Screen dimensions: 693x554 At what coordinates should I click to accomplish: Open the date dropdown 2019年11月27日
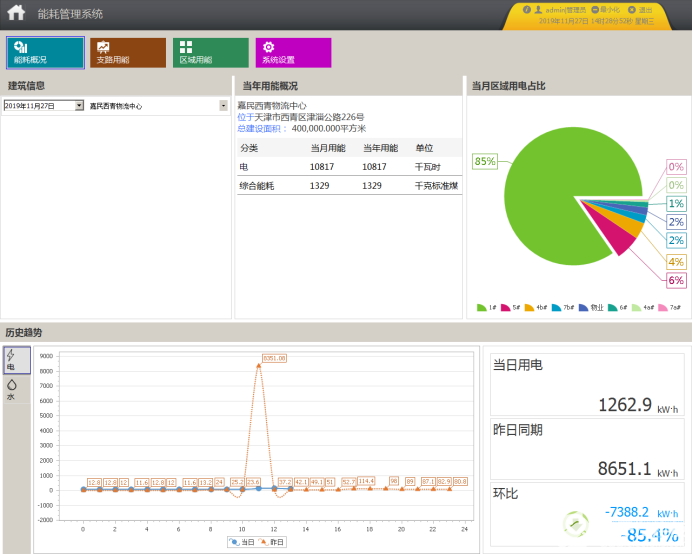coord(79,105)
